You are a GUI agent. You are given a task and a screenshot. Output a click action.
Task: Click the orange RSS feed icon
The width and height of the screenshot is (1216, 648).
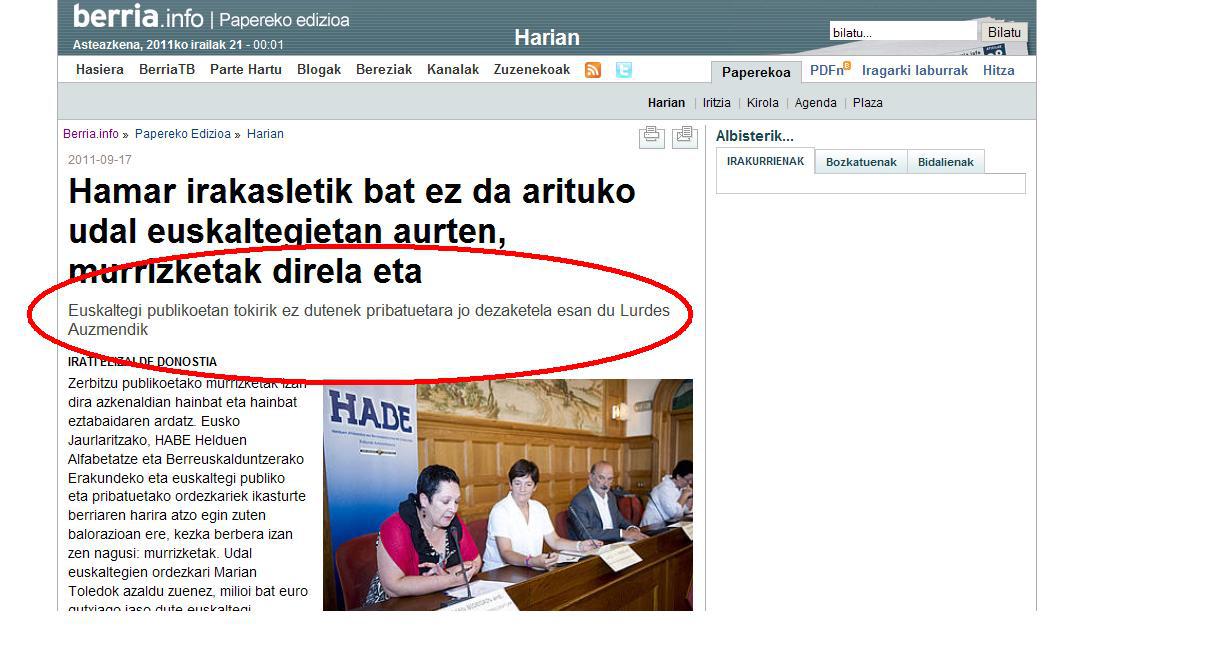coord(593,70)
